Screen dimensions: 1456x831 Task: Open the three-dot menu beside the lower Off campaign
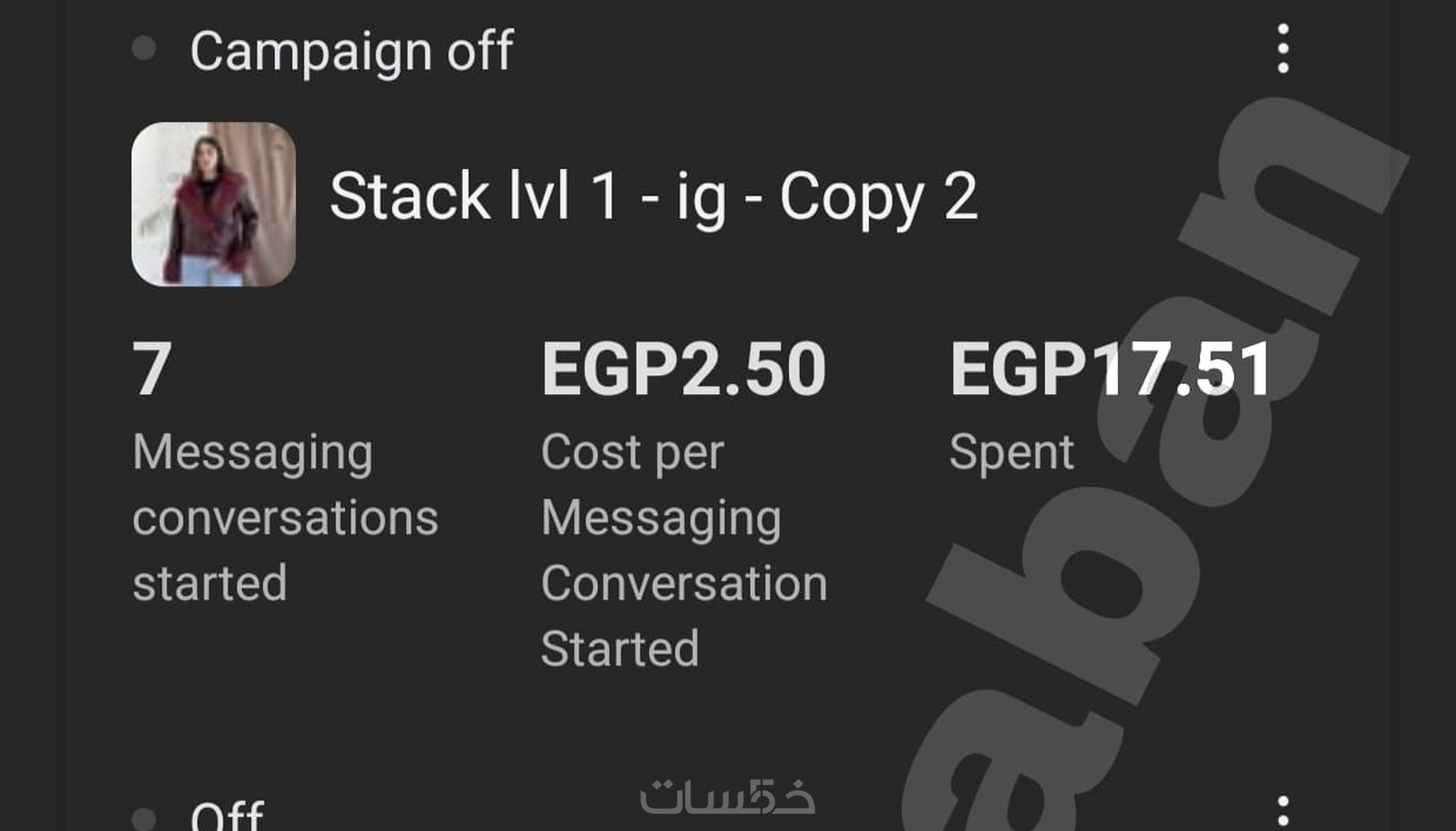tap(1282, 810)
